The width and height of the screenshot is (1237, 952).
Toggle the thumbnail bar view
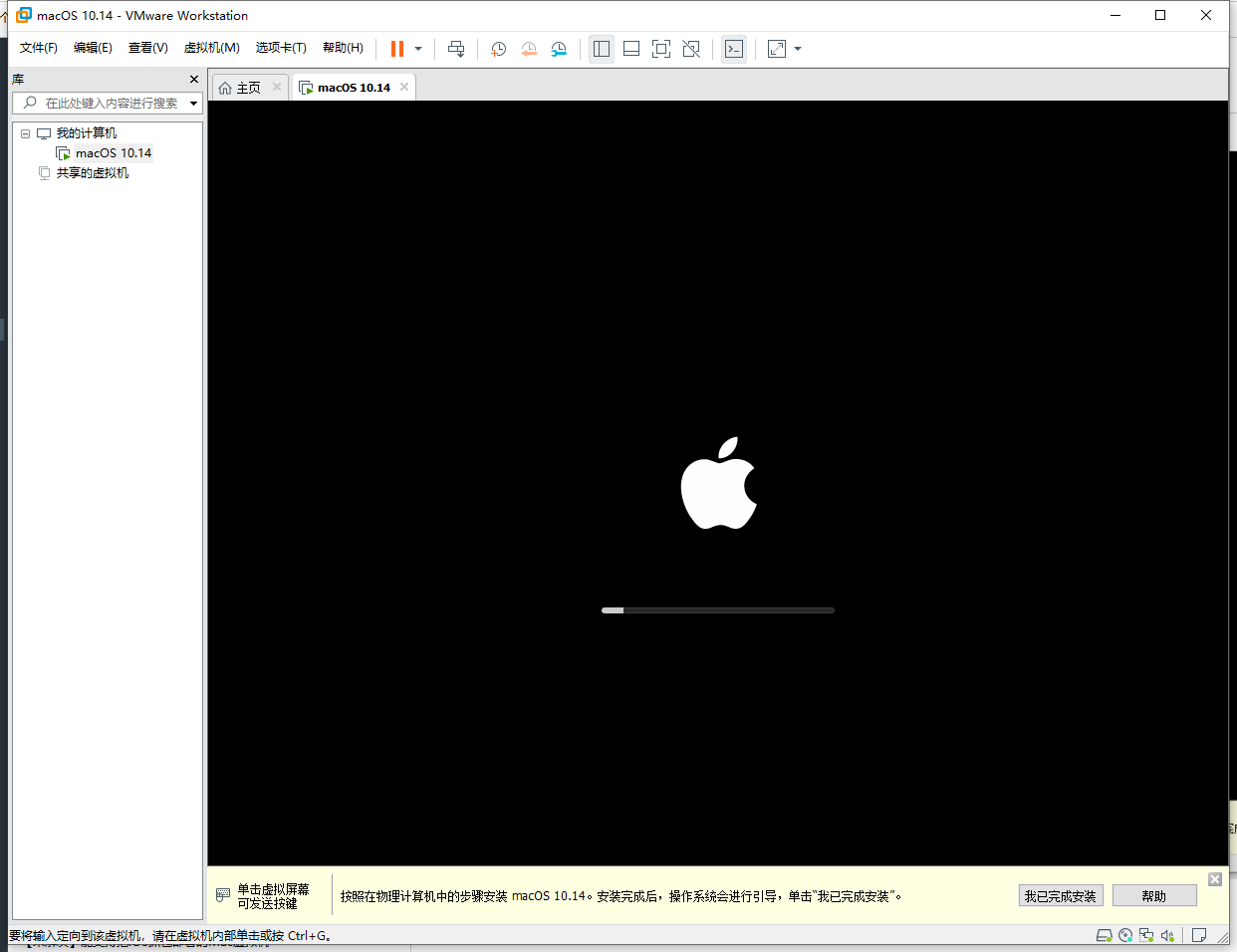(631, 49)
